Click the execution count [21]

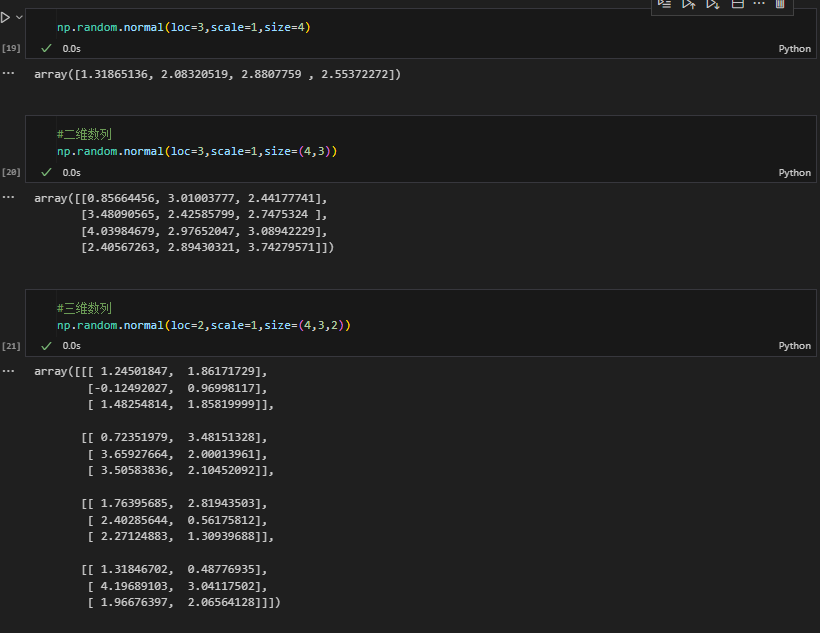coord(11,346)
